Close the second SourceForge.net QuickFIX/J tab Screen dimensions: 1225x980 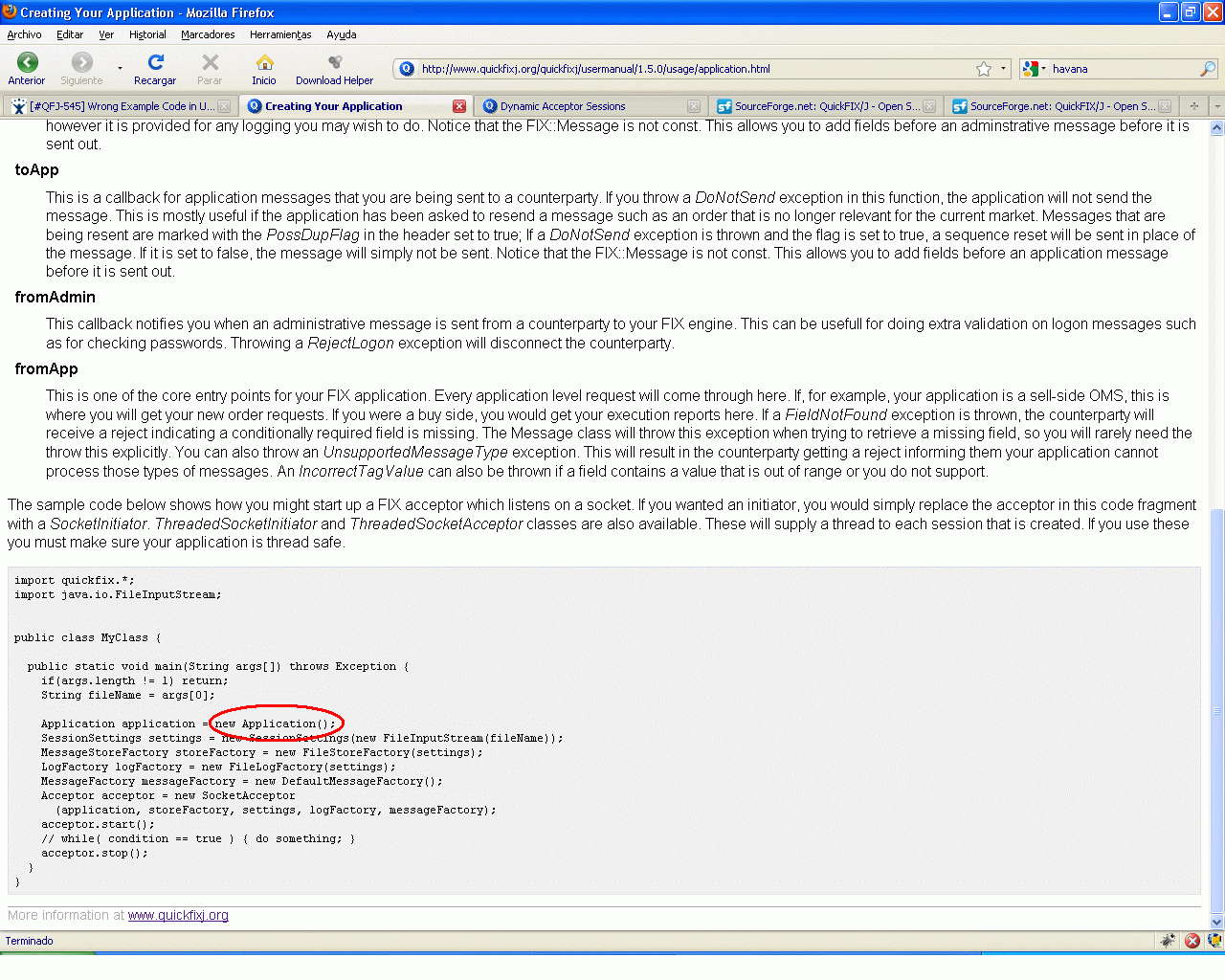click(x=1165, y=106)
